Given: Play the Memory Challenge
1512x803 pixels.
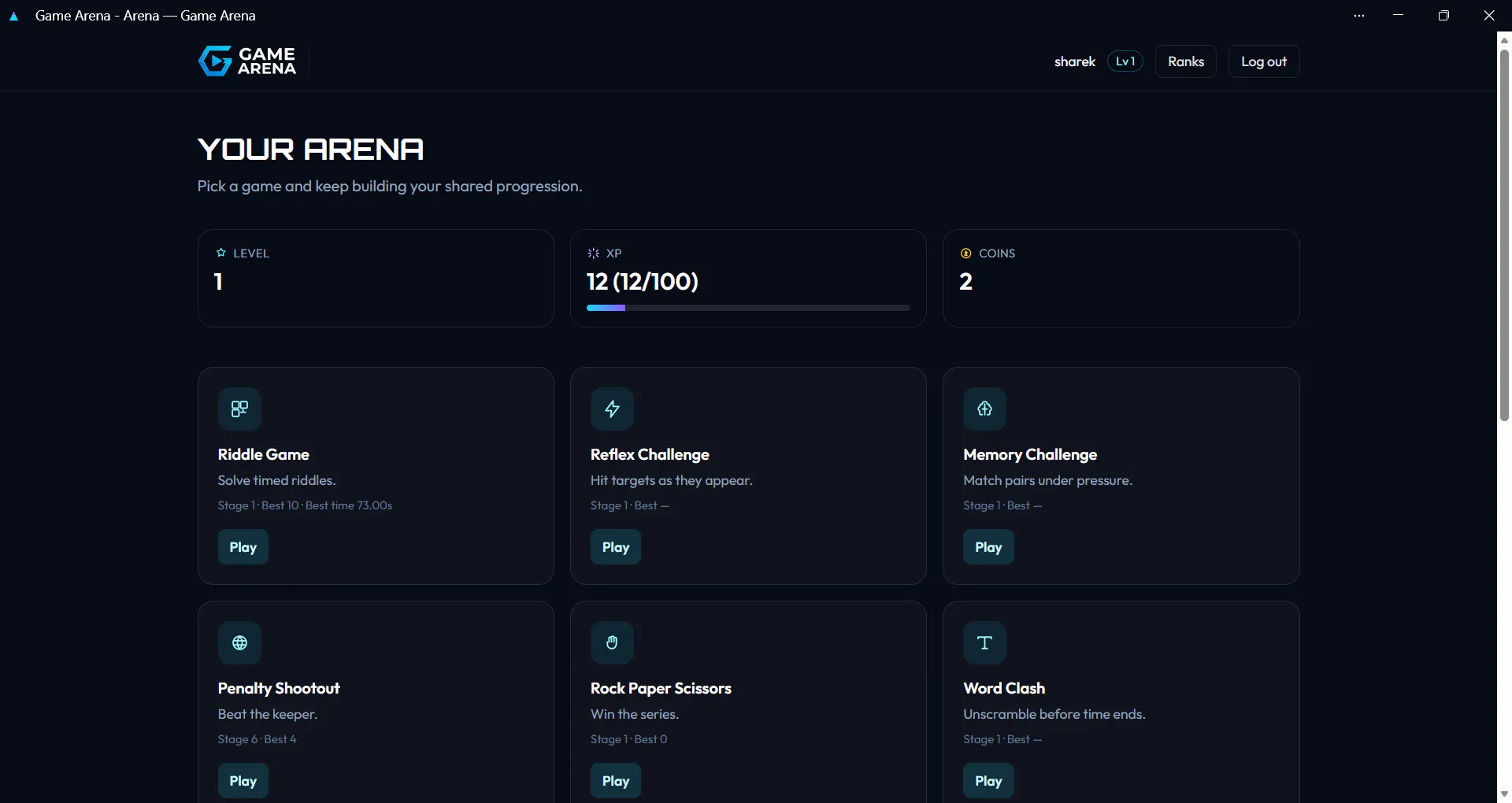Looking at the screenshot, I should 988,546.
